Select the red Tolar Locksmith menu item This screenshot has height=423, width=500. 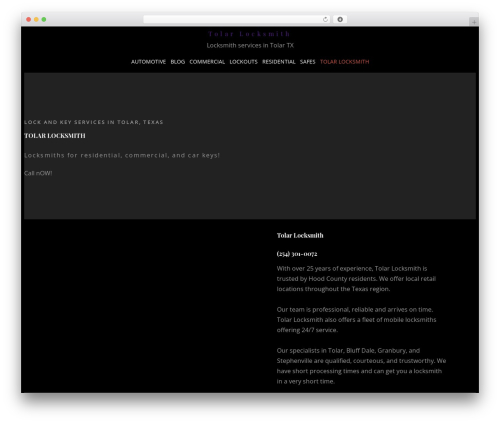pyautogui.click(x=344, y=62)
